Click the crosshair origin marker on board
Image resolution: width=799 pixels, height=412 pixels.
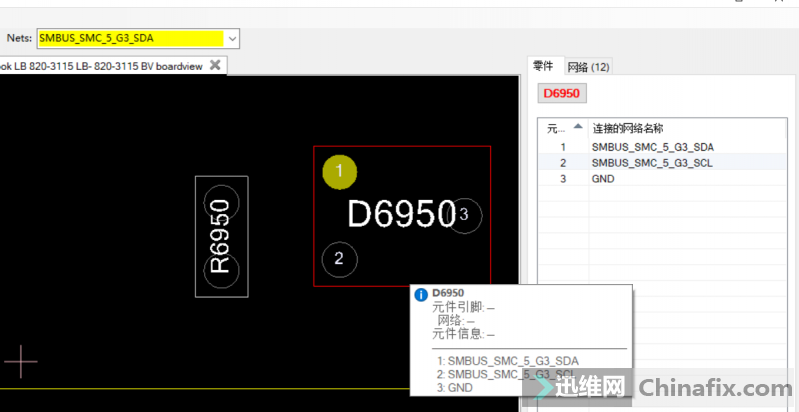[20, 360]
